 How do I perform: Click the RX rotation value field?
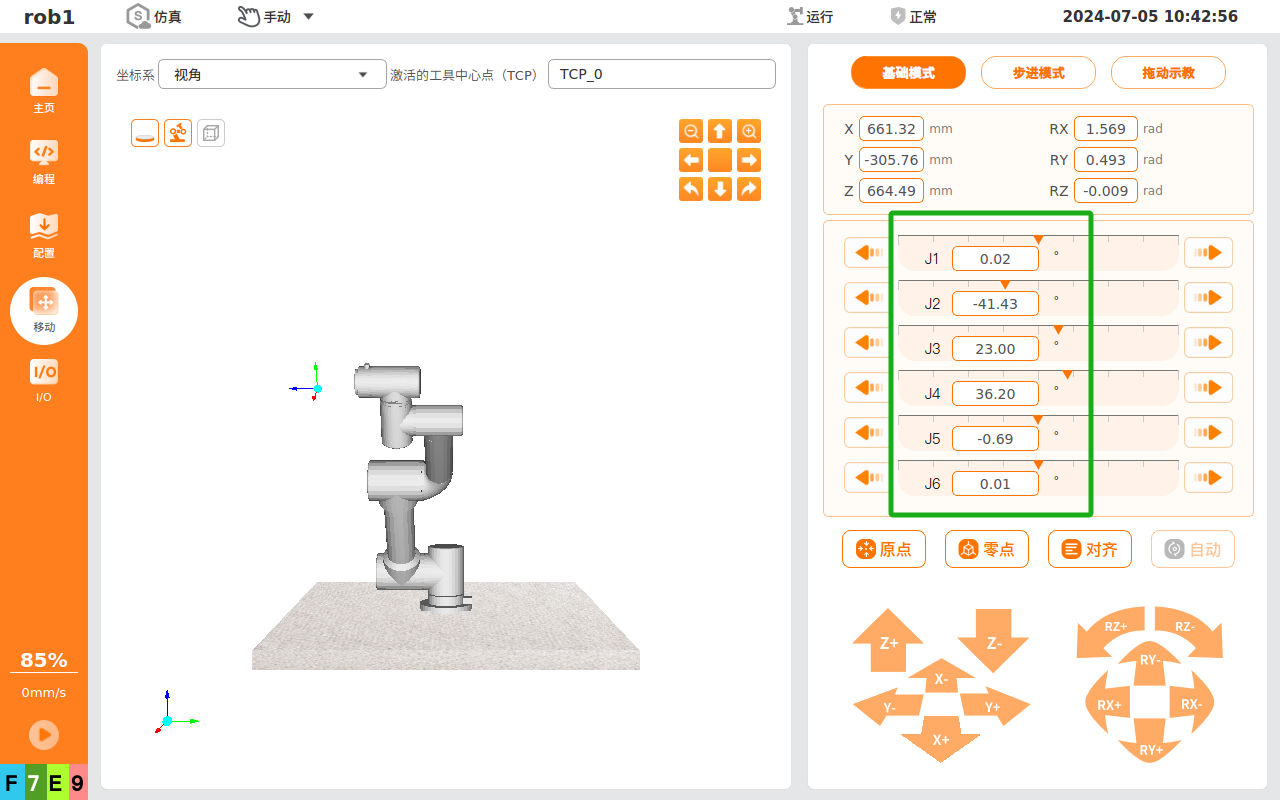[x=1106, y=129]
